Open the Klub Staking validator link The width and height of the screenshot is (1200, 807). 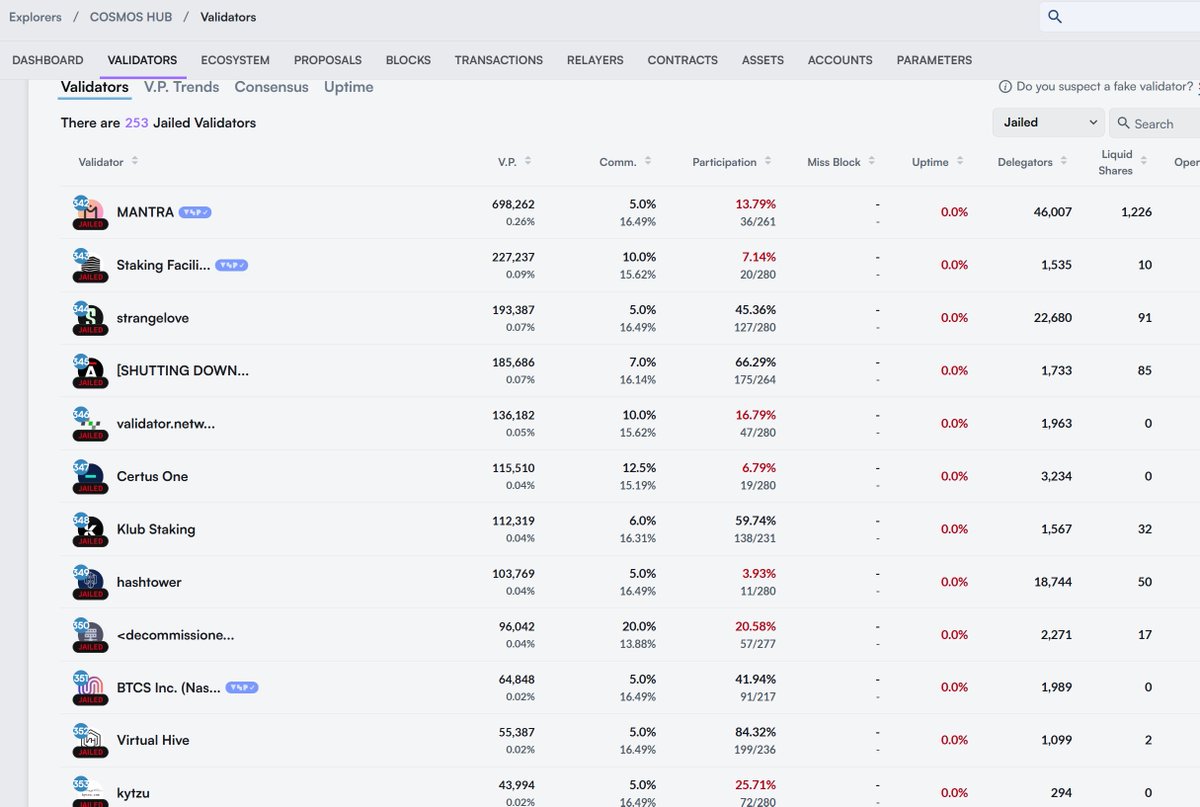(x=156, y=529)
